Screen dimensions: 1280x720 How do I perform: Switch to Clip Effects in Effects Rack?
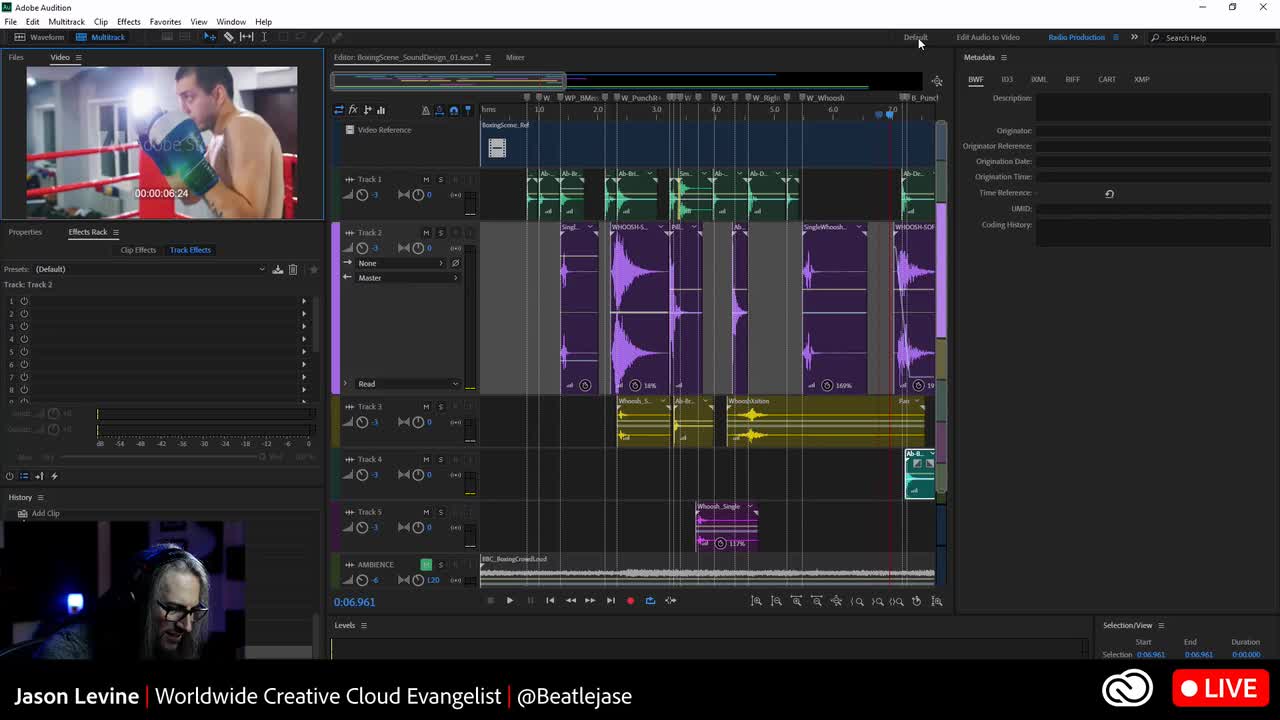138,250
